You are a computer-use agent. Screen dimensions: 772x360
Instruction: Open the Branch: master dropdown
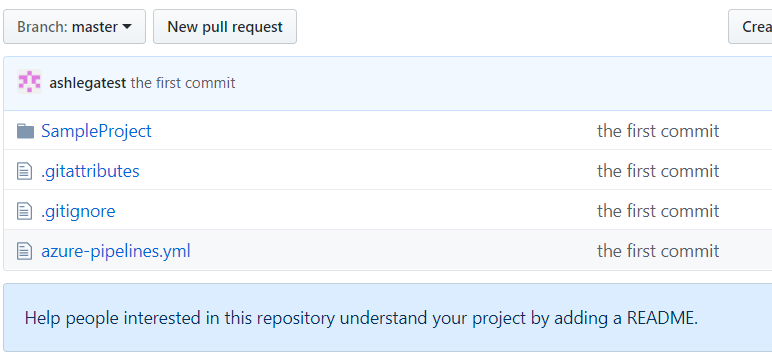pos(74,27)
